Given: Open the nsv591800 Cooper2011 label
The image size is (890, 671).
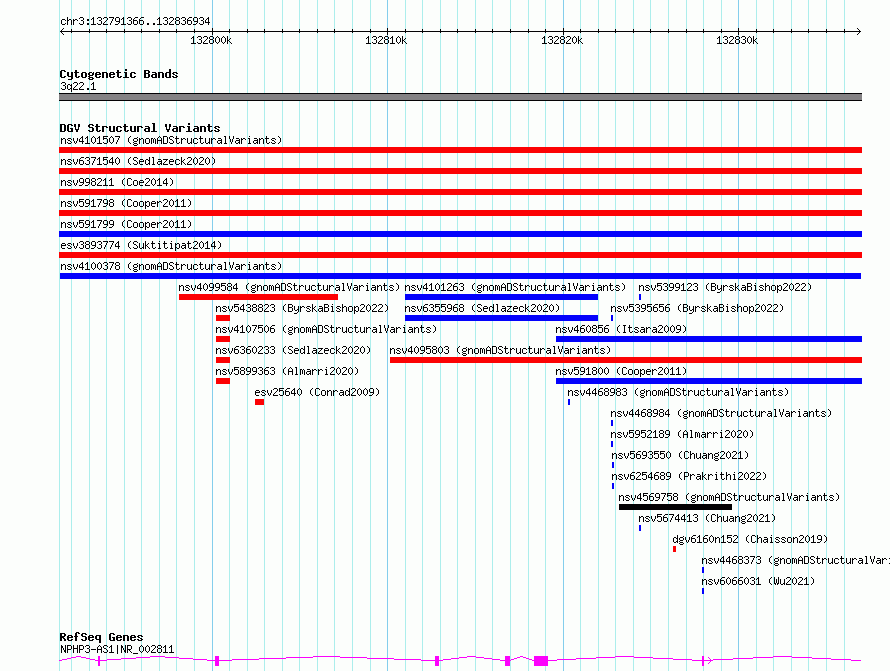Looking at the screenshot, I should [621, 371].
